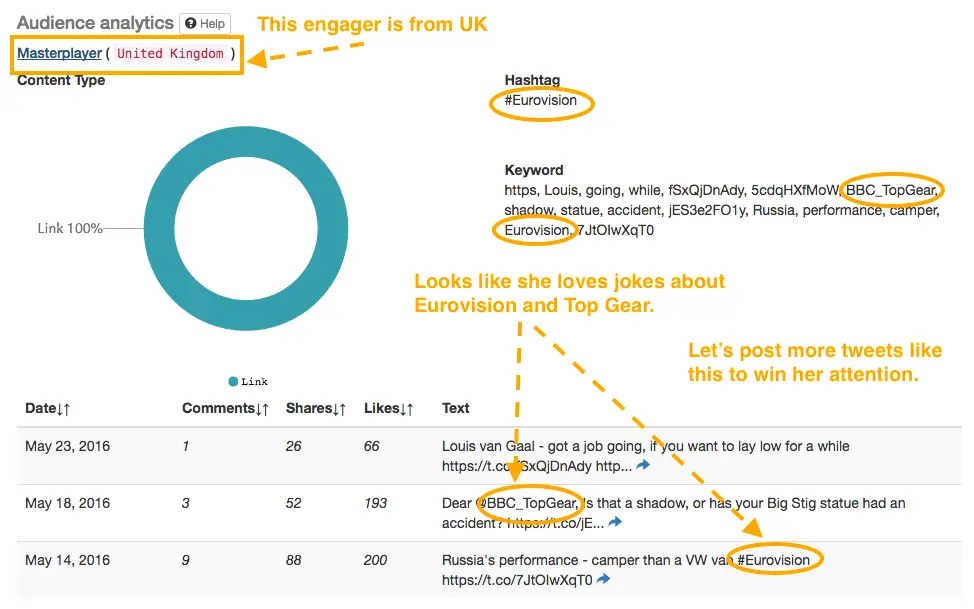Click share arrow icon on May 23 tweet
974x609 pixels.
643,465
